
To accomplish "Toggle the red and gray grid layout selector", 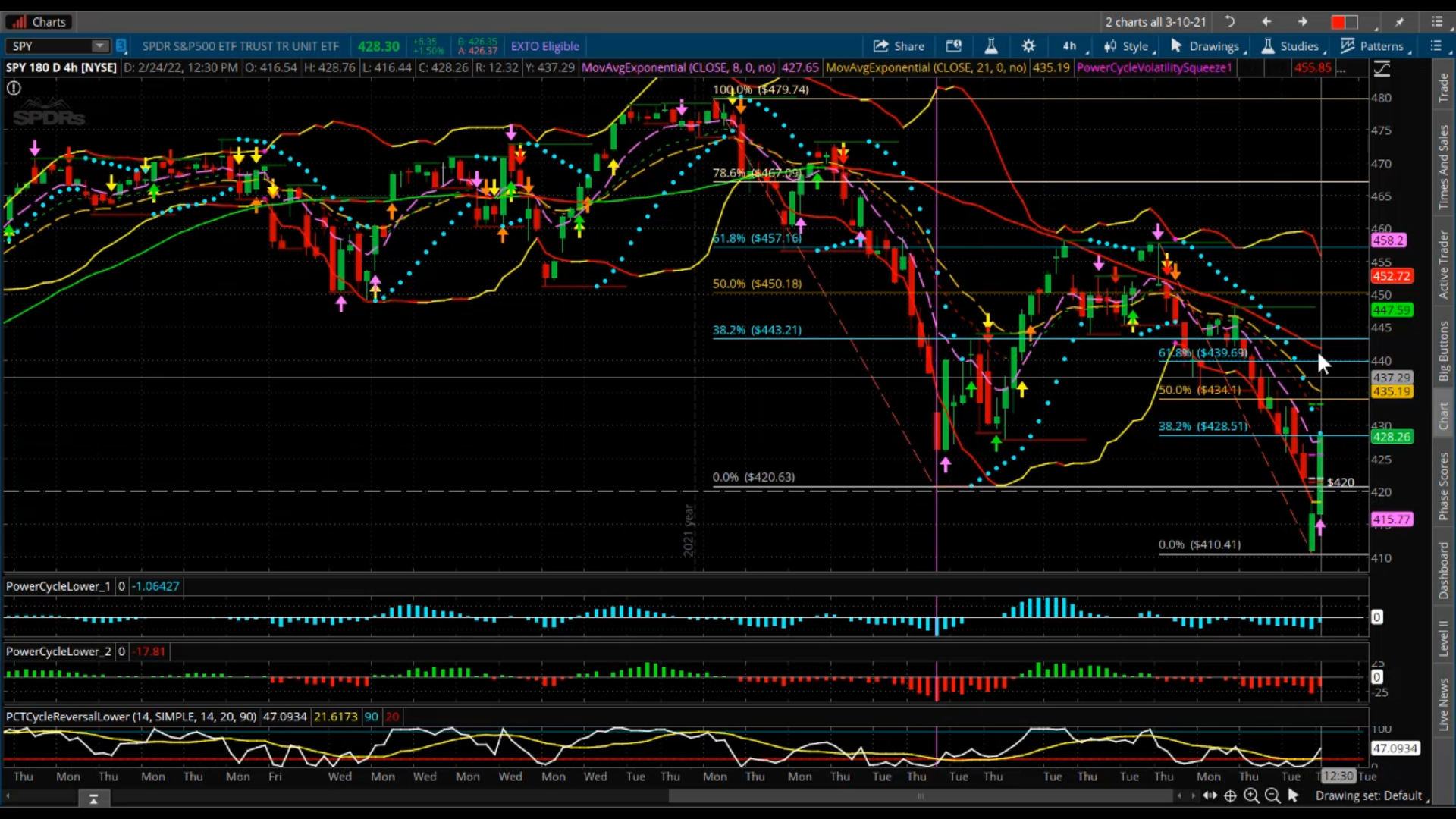I will click(1344, 22).
